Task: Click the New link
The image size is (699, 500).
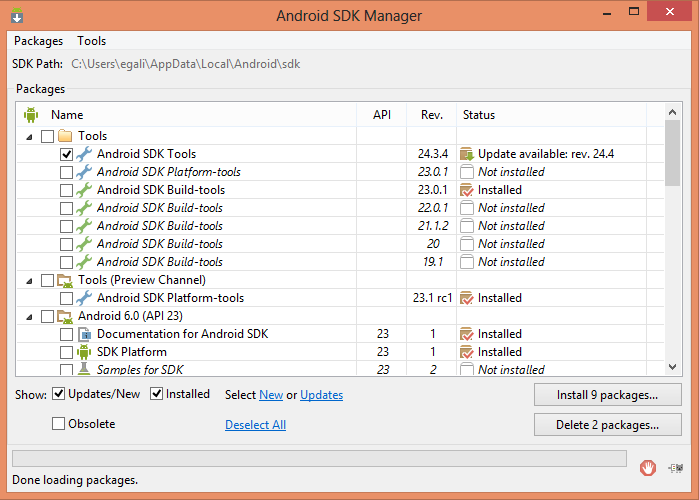Action: pos(271,395)
